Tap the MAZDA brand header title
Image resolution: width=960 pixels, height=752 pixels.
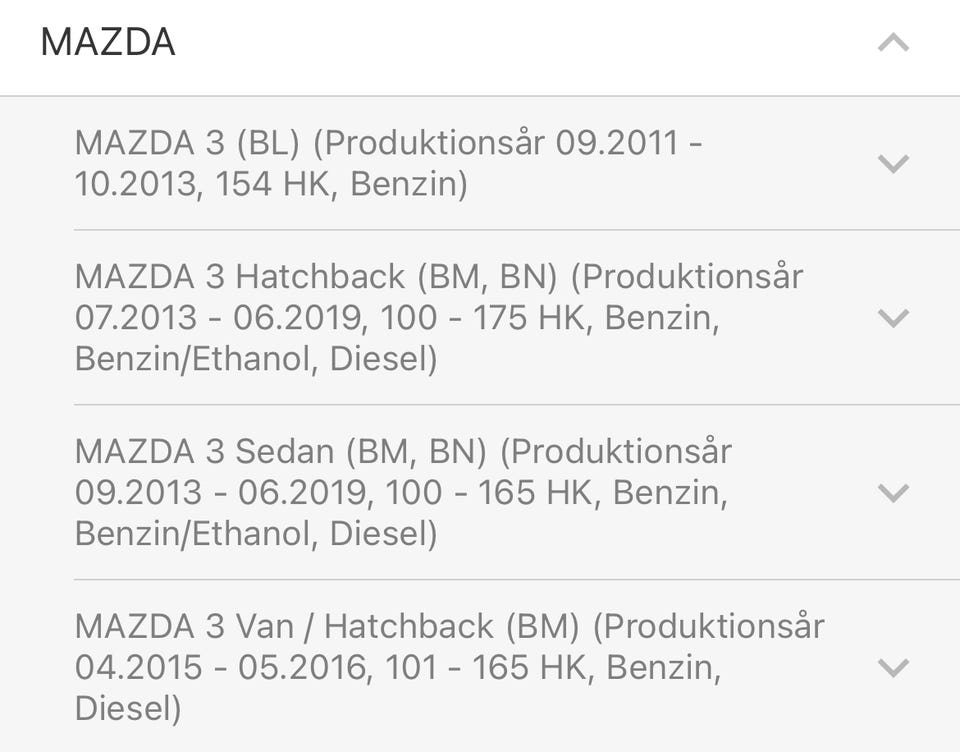(x=108, y=43)
